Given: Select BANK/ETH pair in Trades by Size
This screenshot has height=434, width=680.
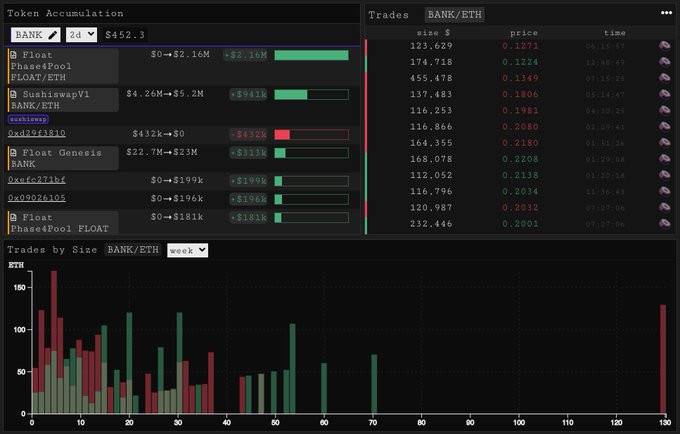Looking at the screenshot, I should [132, 250].
